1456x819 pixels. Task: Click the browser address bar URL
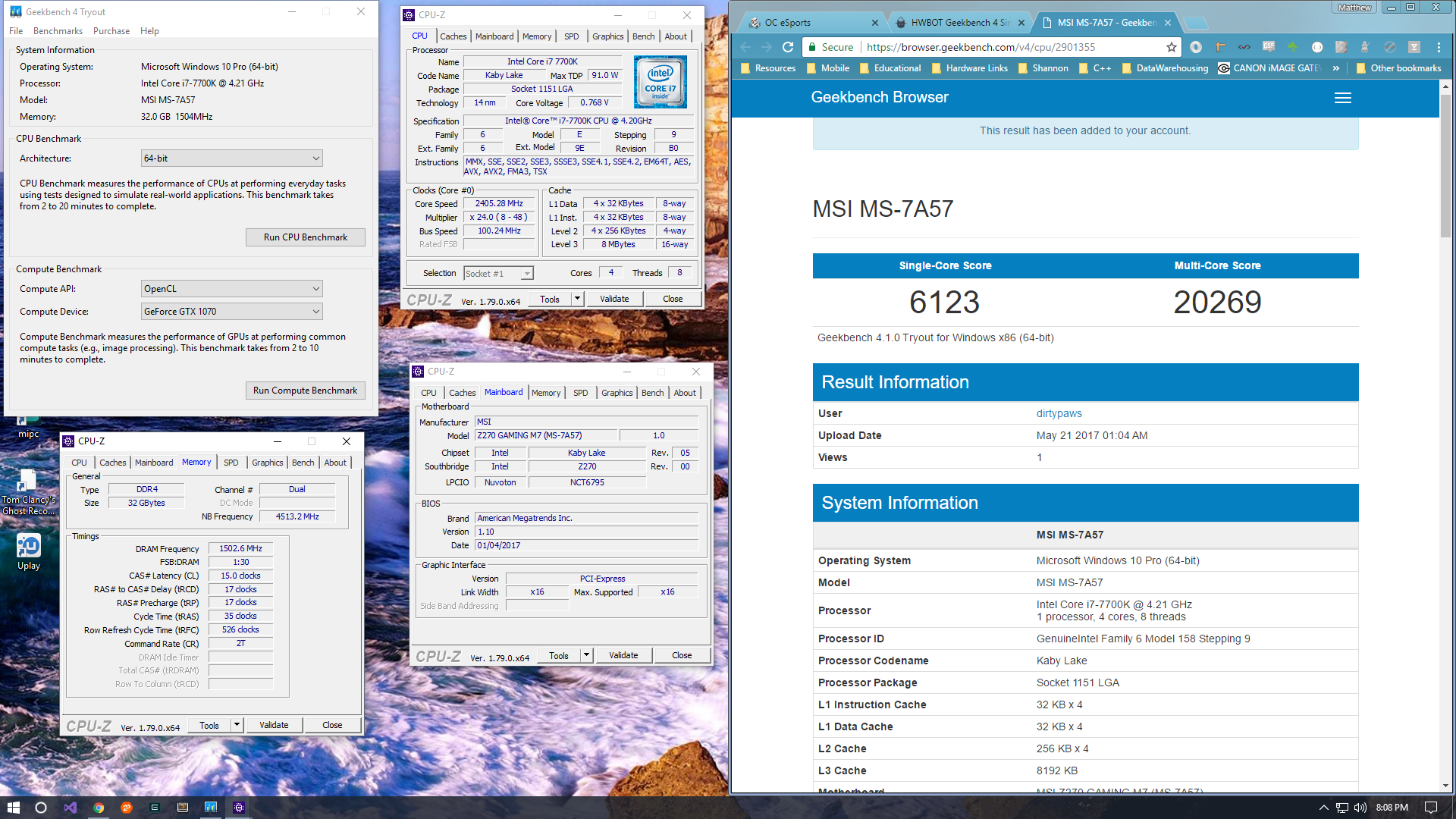[x=981, y=47]
